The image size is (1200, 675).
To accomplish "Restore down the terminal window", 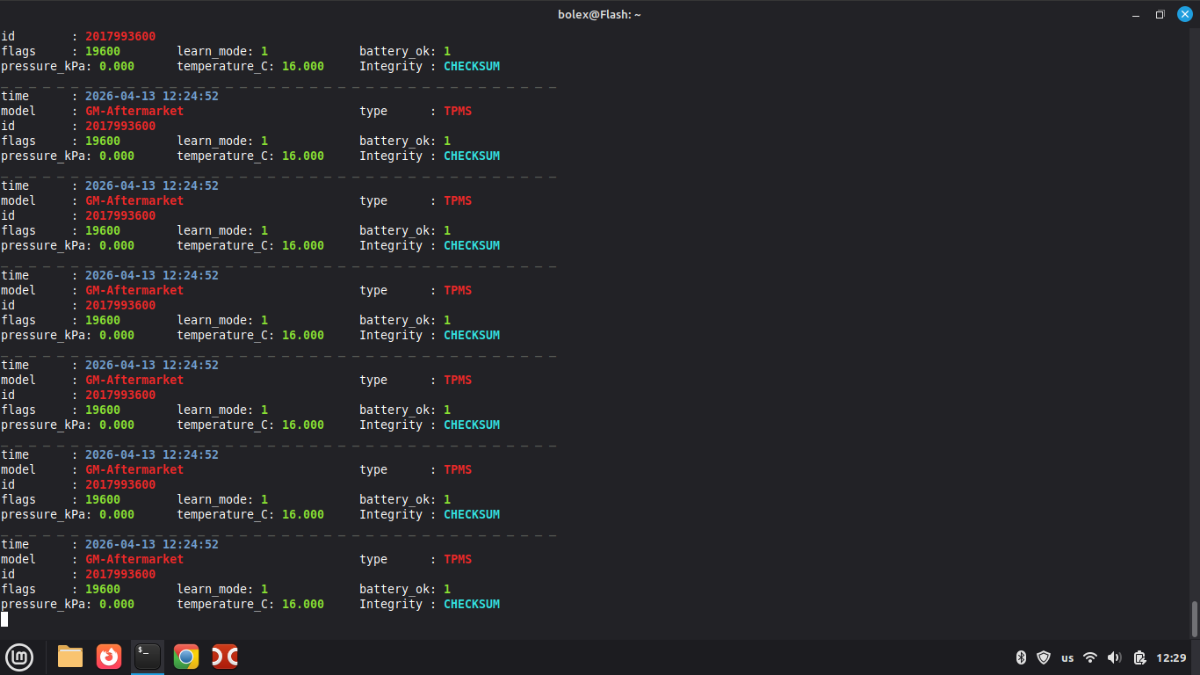I will point(1160,14).
